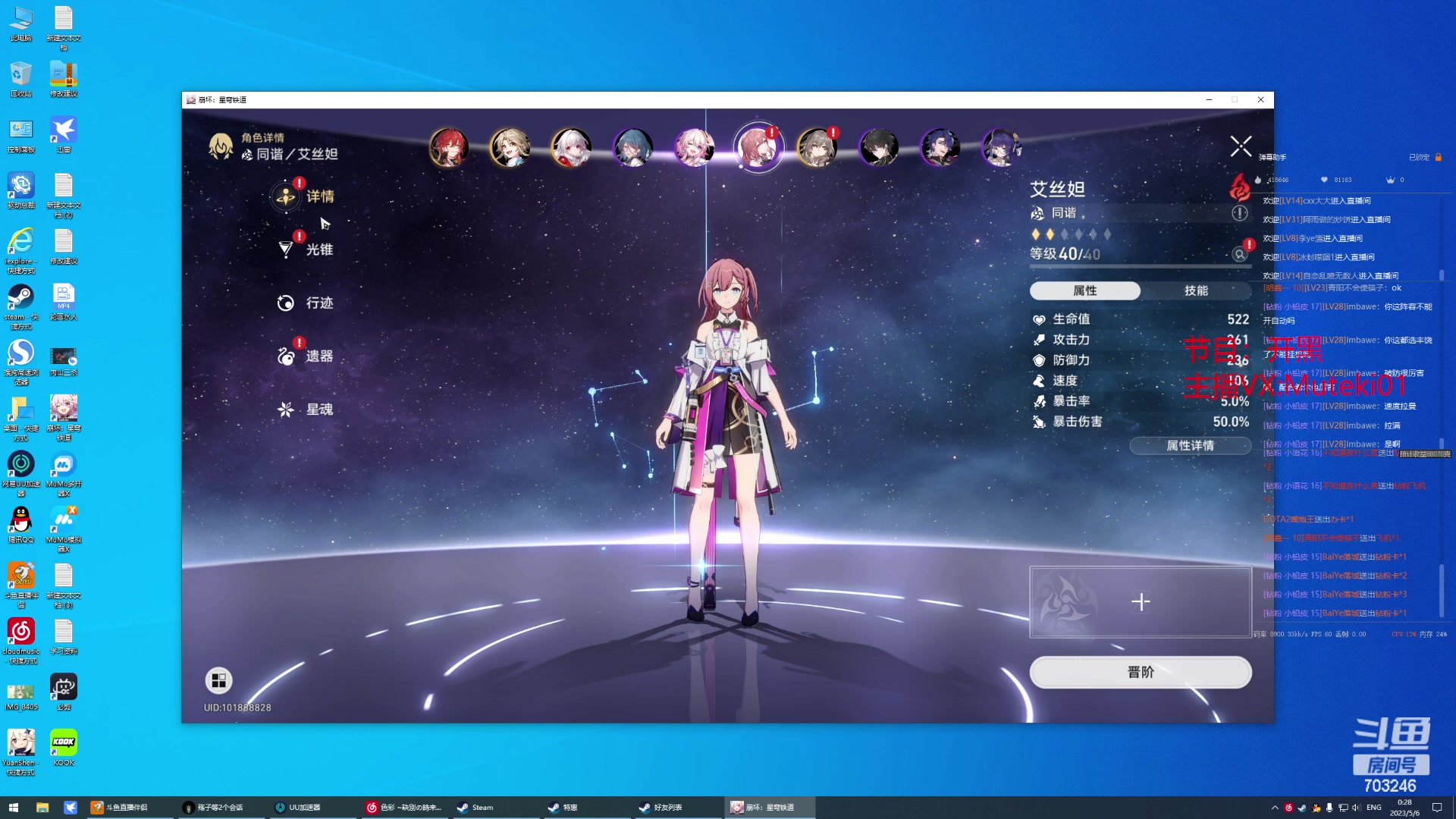Open the 必剪 desktop shortcut
Viewport: 1456px width, 819px height.
(x=64, y=692)
